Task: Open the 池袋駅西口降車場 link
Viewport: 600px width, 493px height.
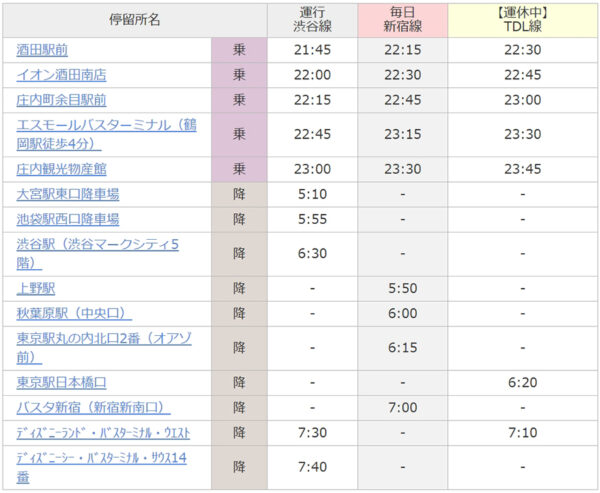Action: [68, 219]
